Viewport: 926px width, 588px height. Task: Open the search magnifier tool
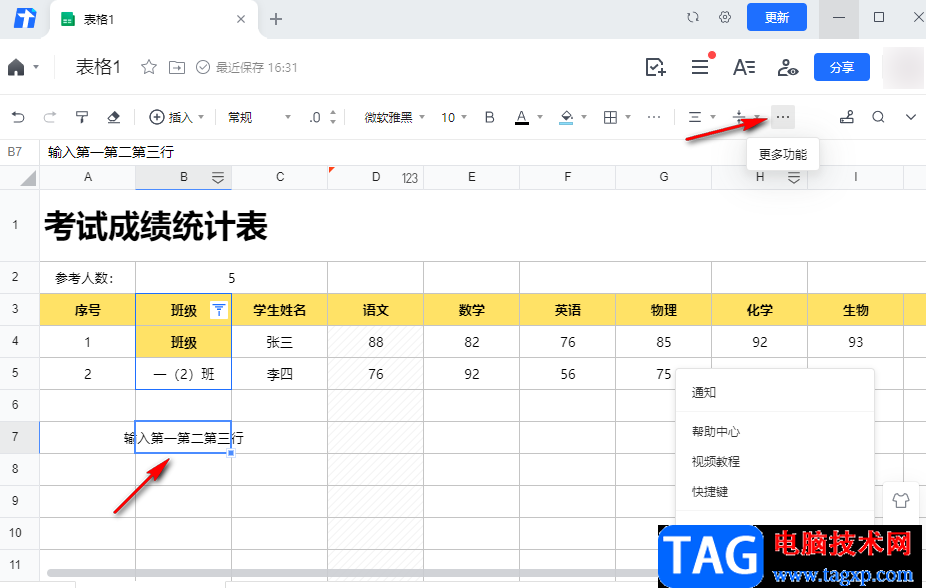[x=878, y=117]
